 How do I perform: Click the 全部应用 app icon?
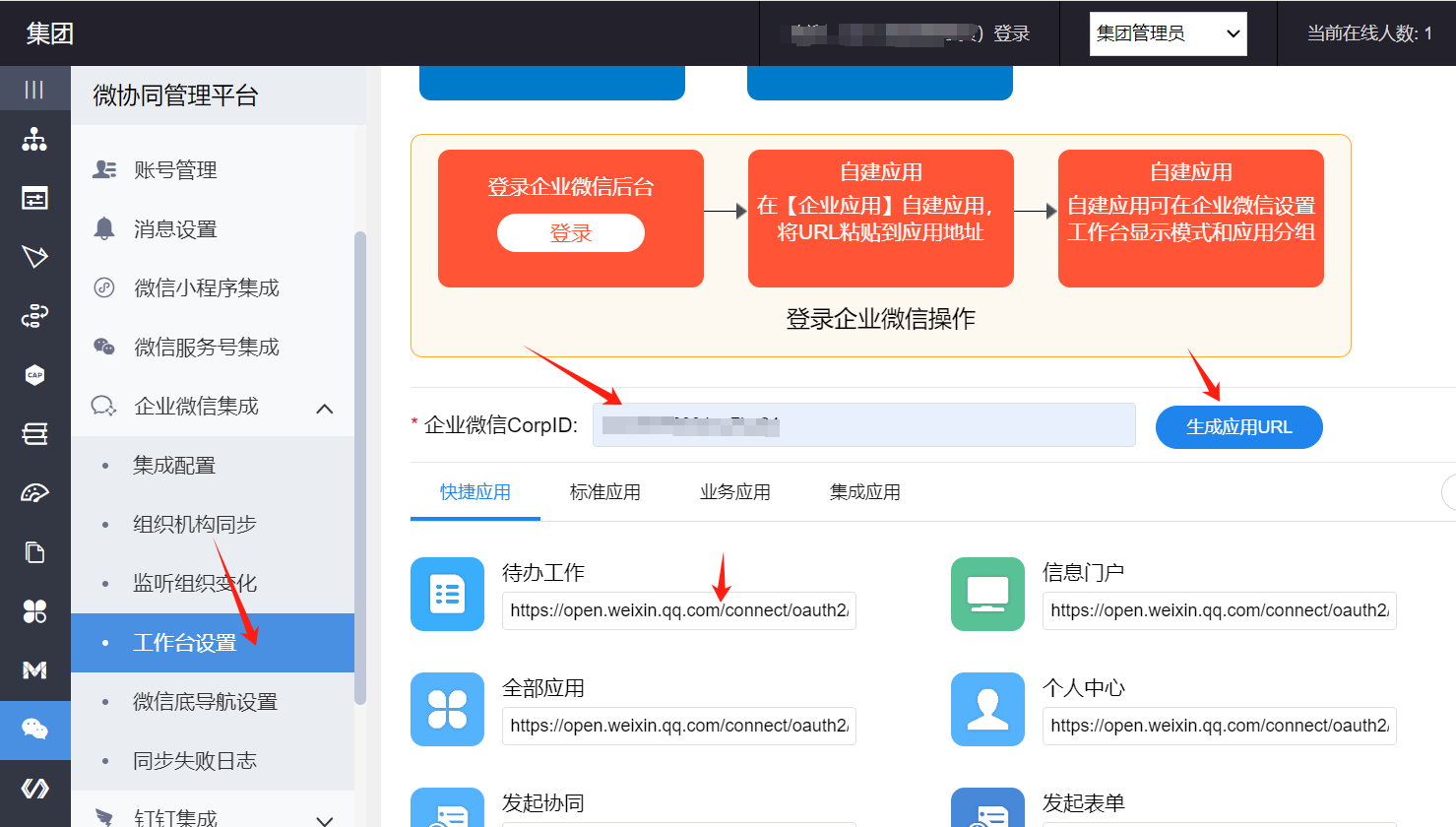pyautogui.click(x=447, y=709)
